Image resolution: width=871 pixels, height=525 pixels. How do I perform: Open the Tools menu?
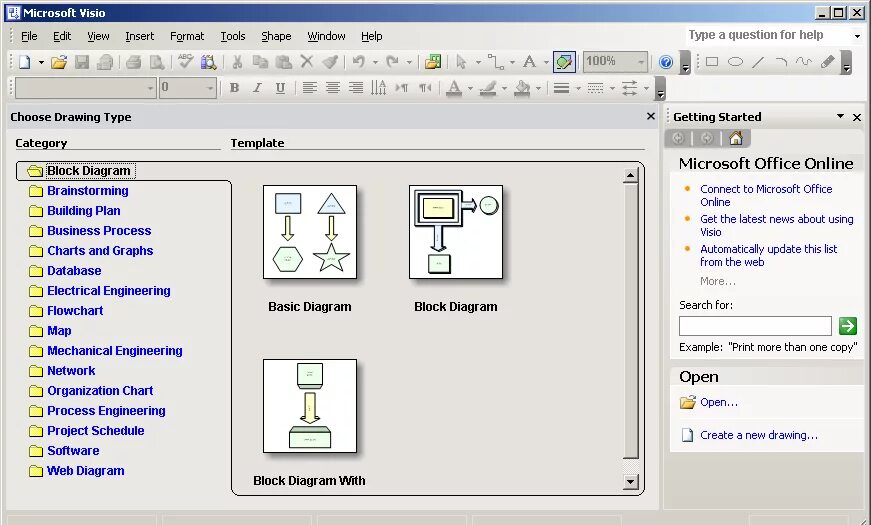coord(233,36)
